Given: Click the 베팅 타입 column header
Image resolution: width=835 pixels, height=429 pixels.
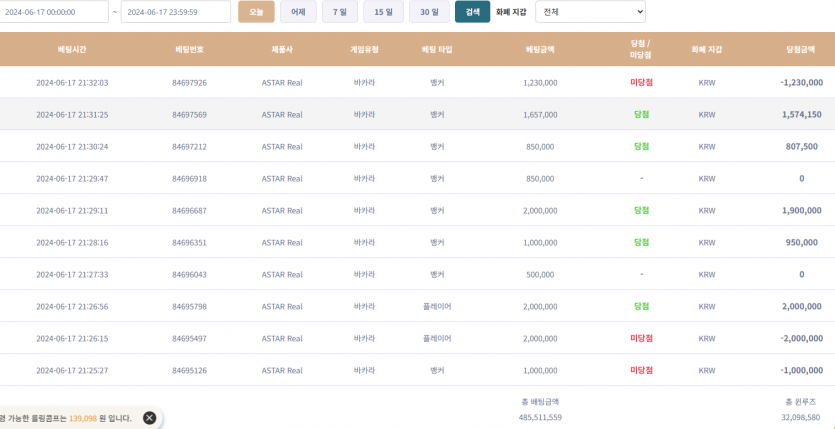Looking at the screenshot, I should 437,50.
